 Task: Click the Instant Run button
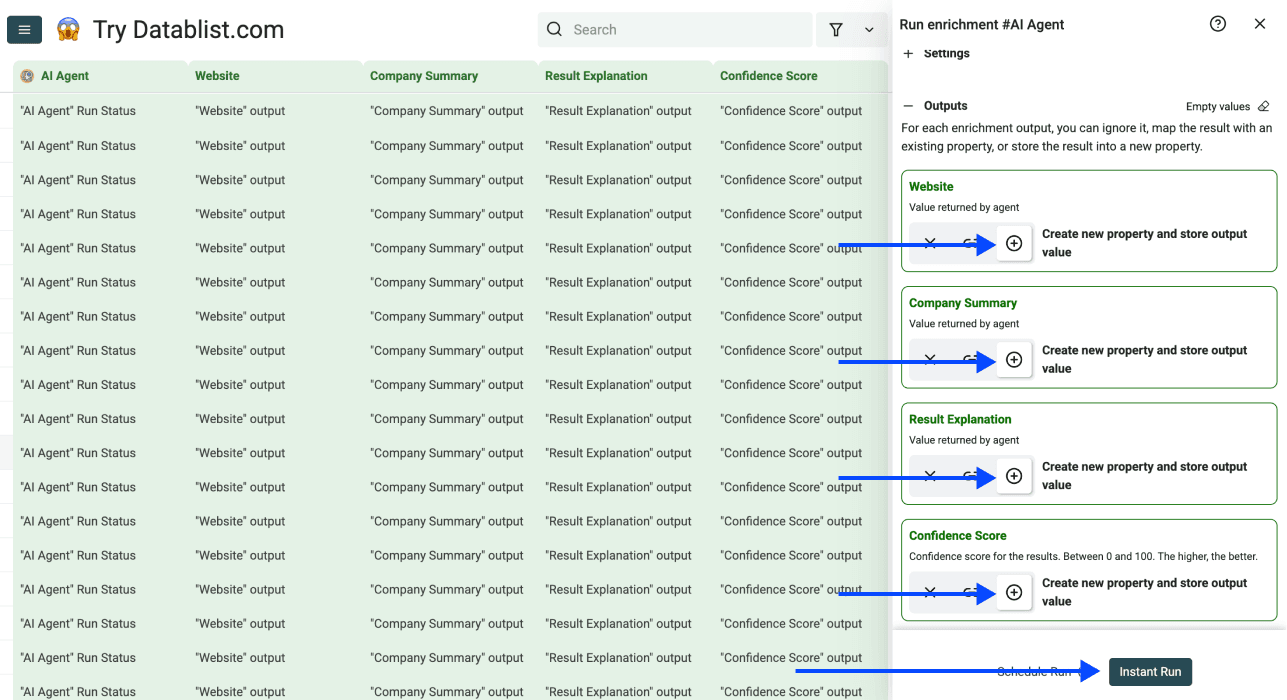tap(1150, 671)
